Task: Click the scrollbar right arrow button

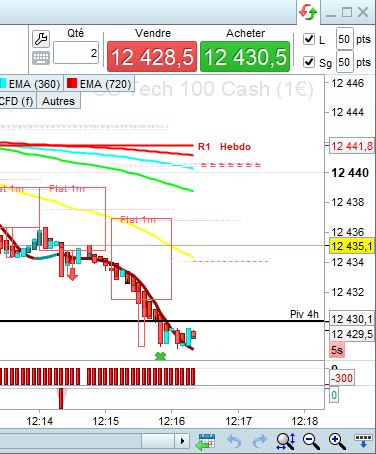Action: (x=182, y=441)
